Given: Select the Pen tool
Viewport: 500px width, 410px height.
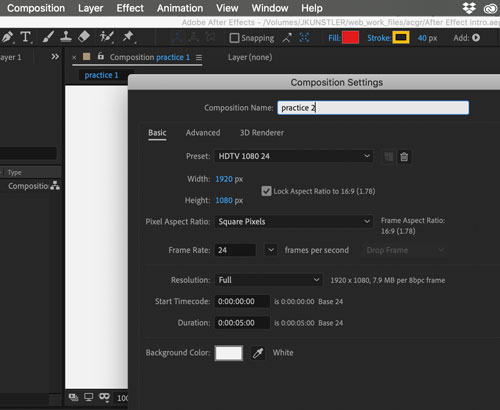Looking at the screenshot, I should [7, 37].
